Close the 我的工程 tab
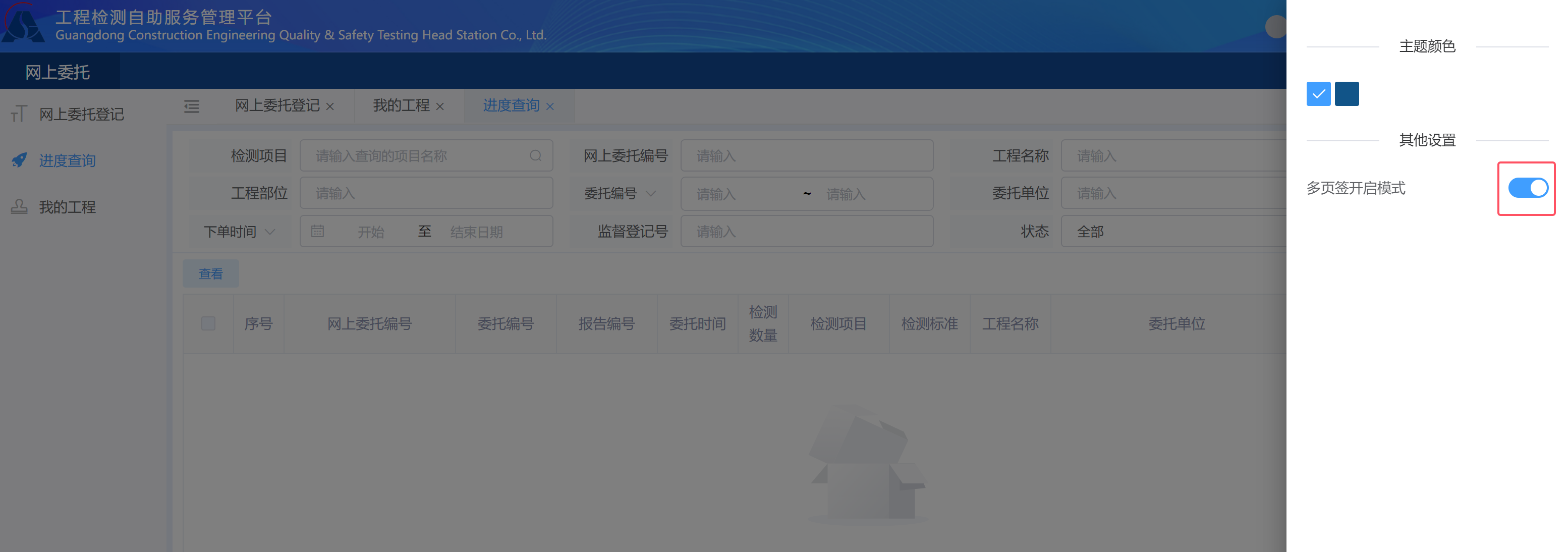Image resolution: width=1568 pixels, height=552 pixels. point(440,106)
